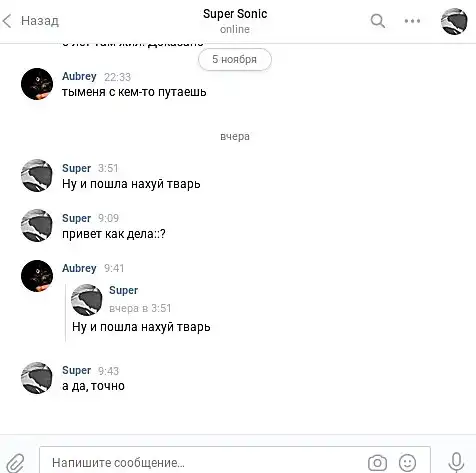Screen dimensions: 476x473
Task: Open the three-dots actions menu
Action: pyautogui.click(x=412, y=21)
